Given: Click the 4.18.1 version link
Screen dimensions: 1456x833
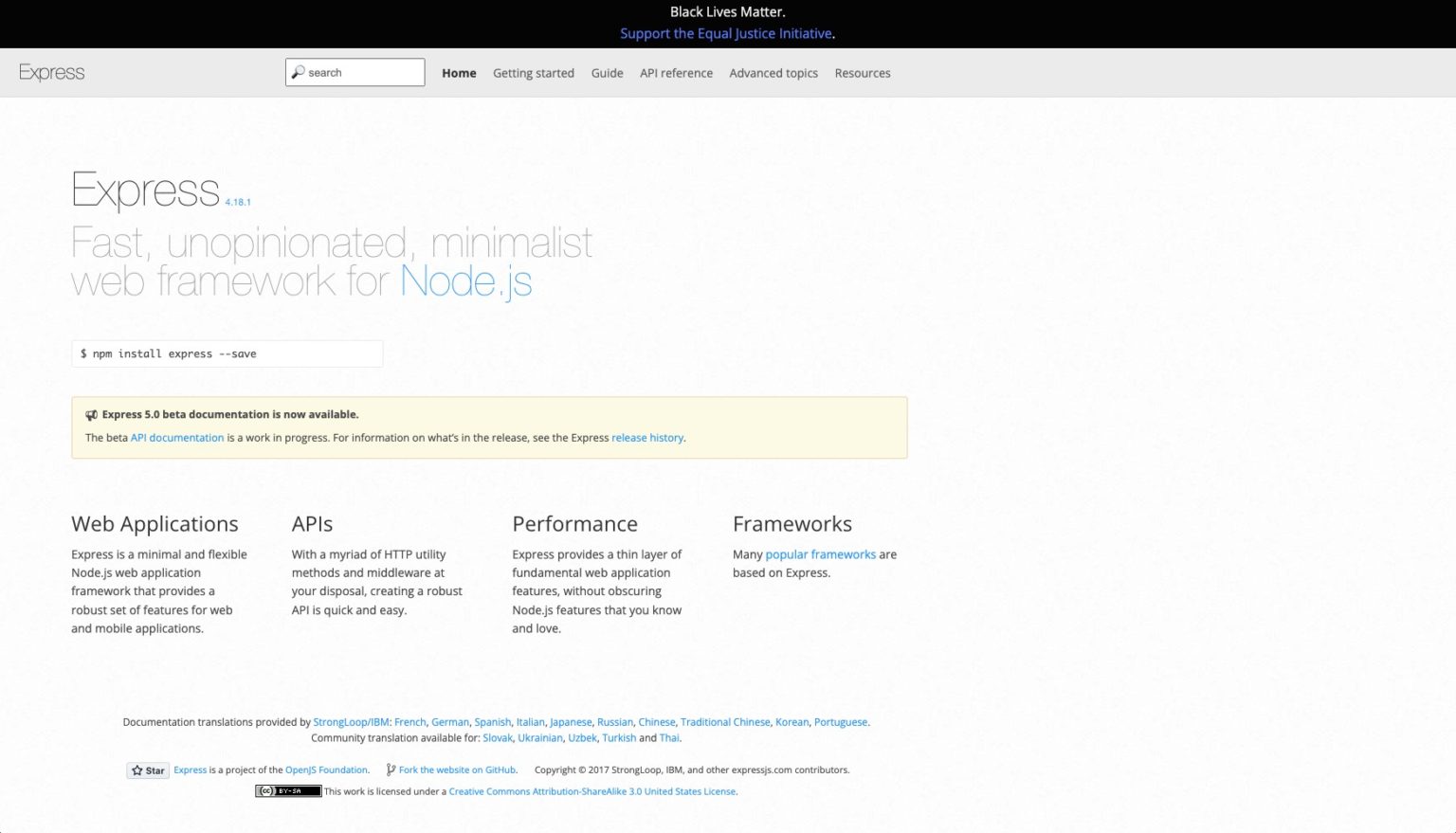Looking at the screenshot, I should click(238, 202).
